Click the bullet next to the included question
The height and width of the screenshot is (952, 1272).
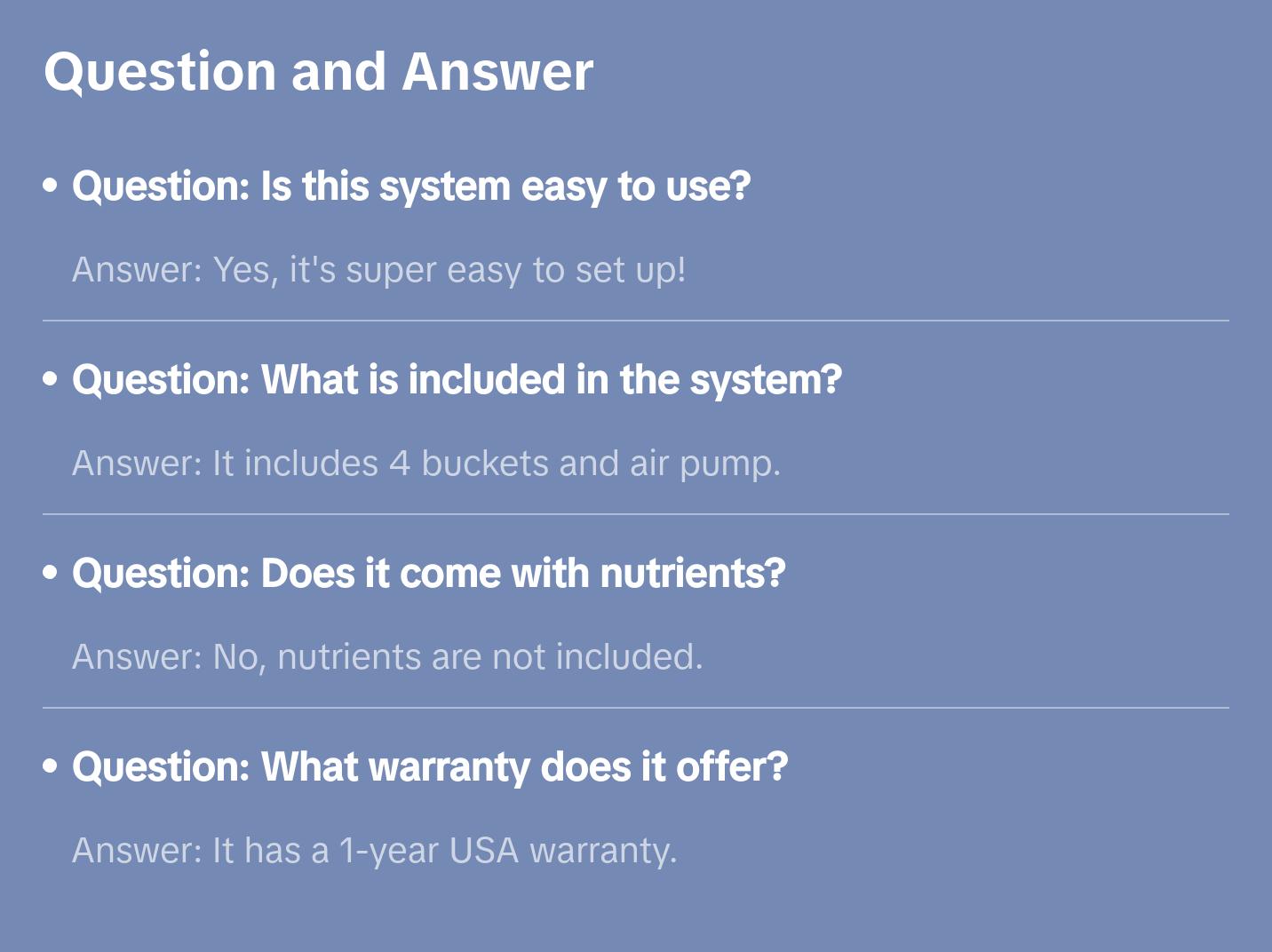[x=51, y=380]
